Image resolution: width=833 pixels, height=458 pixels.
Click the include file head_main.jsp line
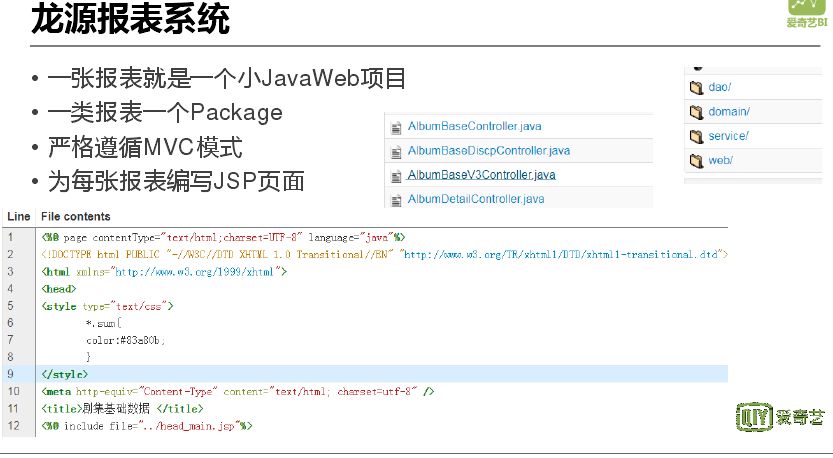147,426
